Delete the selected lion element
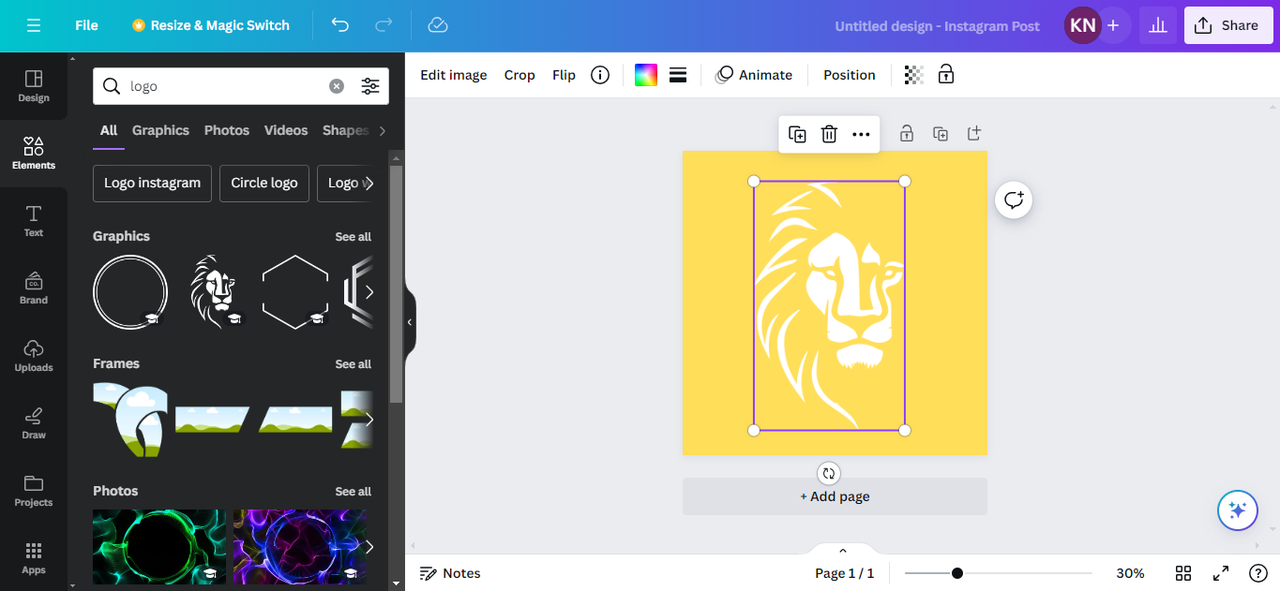This screenshot has height=591, width=1280. tap(829, 134)
